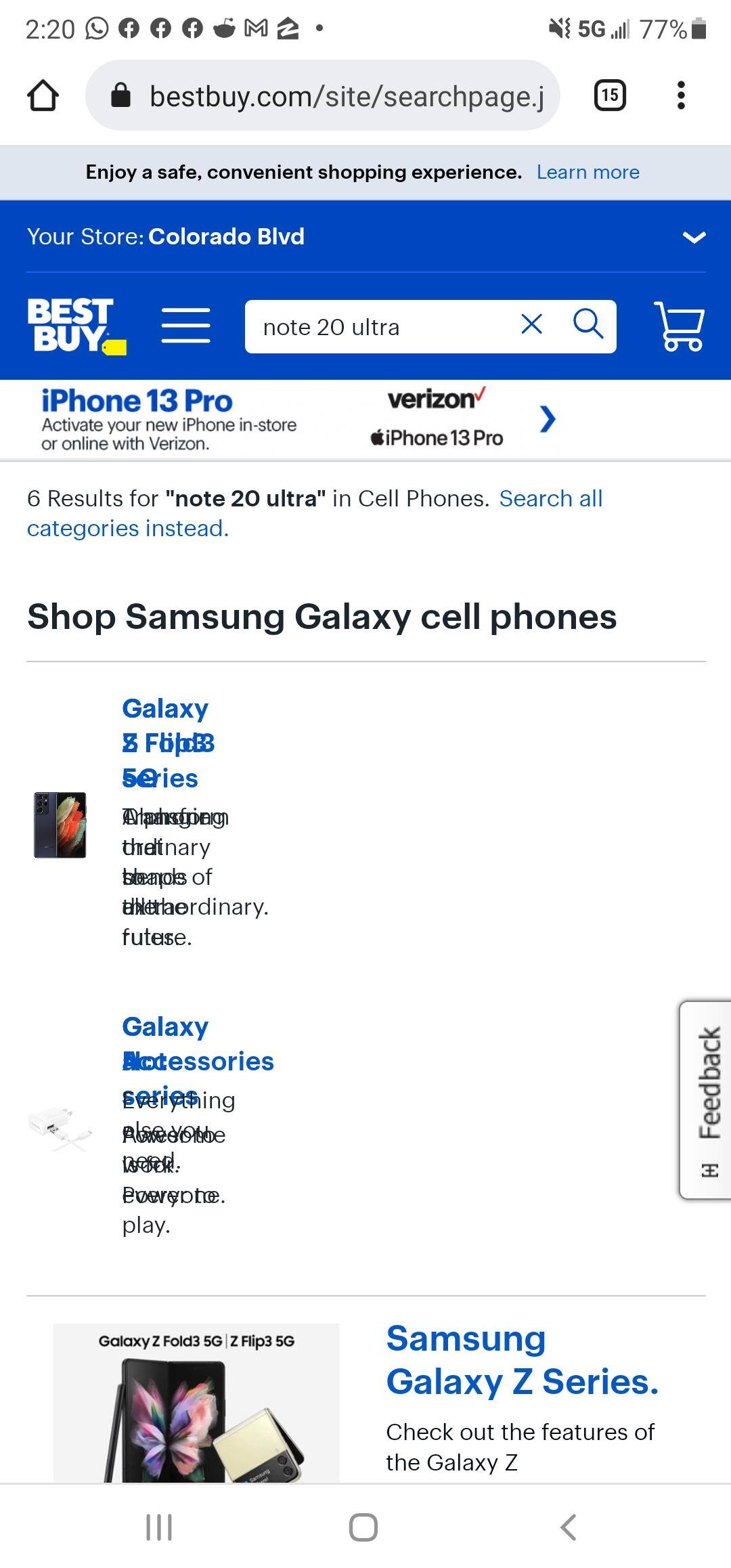Image resolution: width=731 pixels, height=1568 pixels.
Task: Open the Best Buy hamburger menu
Action: click(186, 324)
